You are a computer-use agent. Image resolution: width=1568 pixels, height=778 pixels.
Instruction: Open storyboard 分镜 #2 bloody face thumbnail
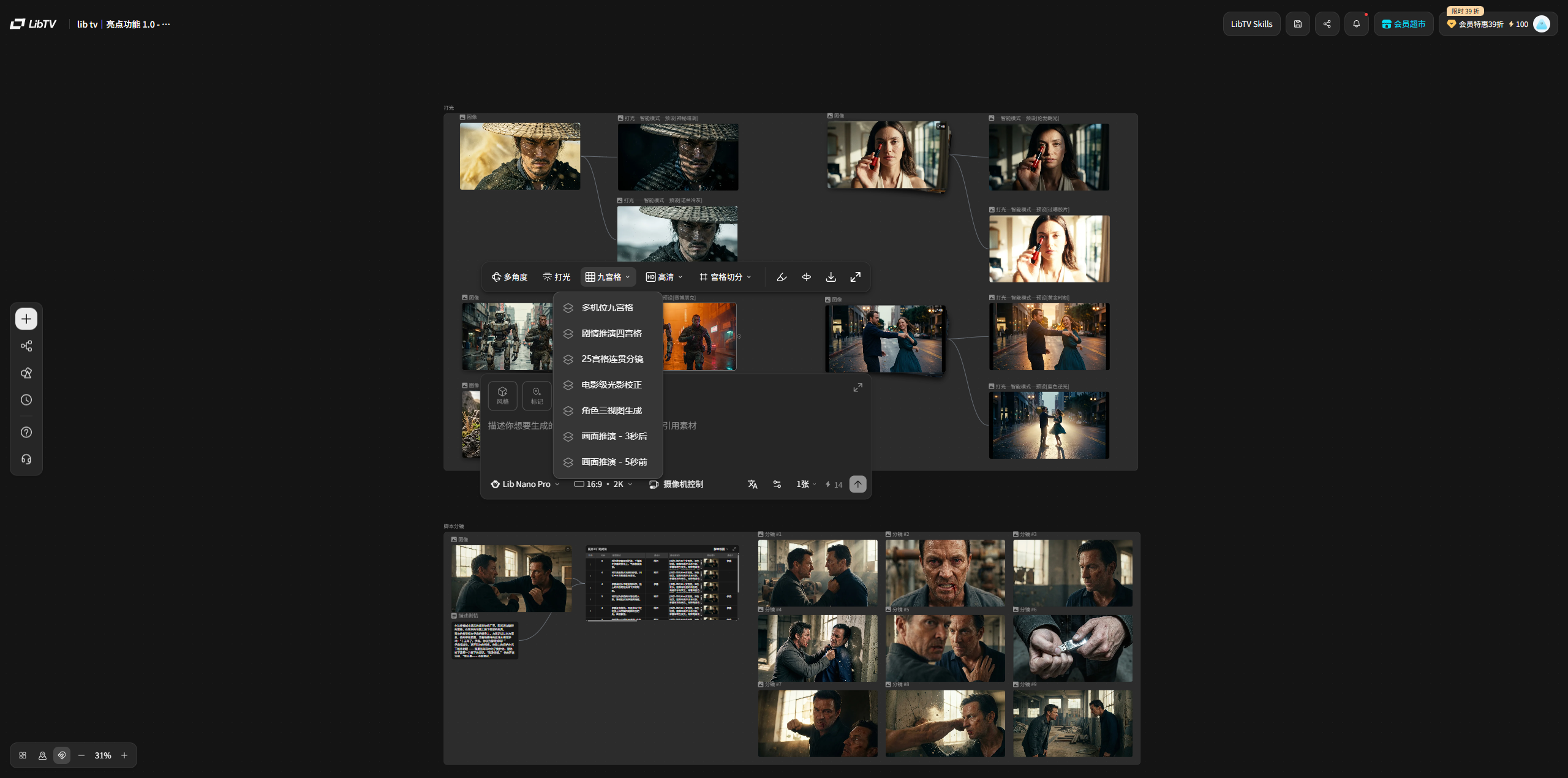click(x=945, y=573)
